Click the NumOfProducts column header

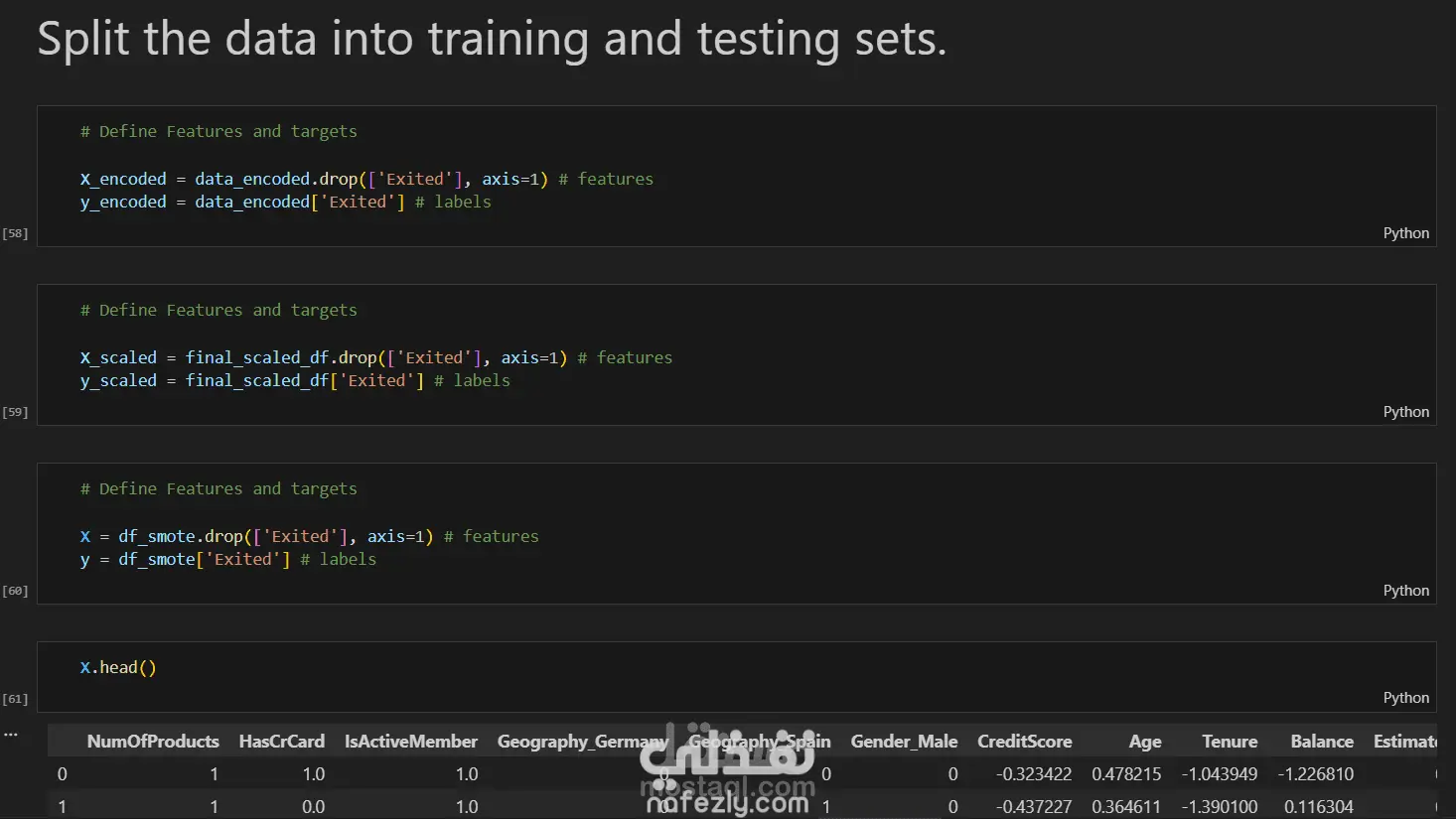[x=153, y=742]
